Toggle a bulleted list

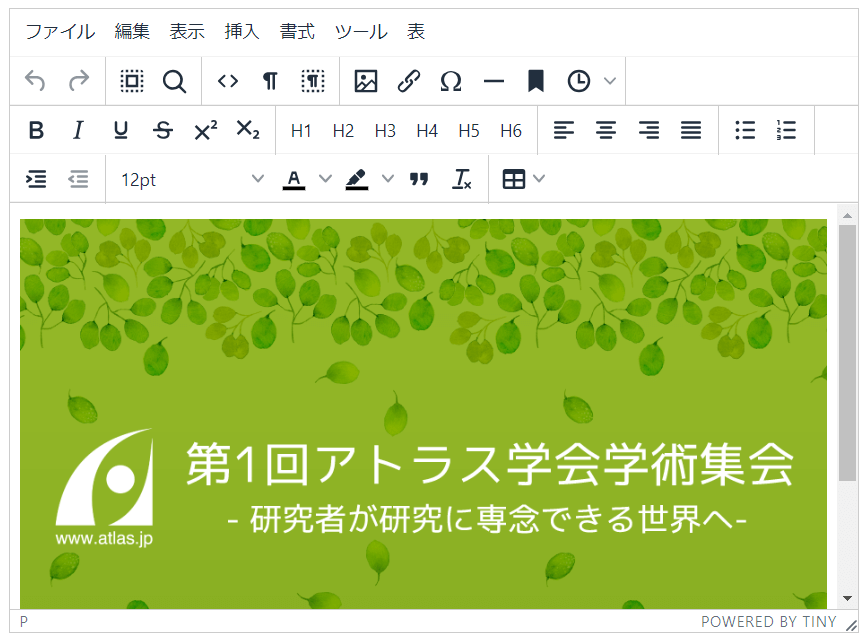(x=744, y=130)
